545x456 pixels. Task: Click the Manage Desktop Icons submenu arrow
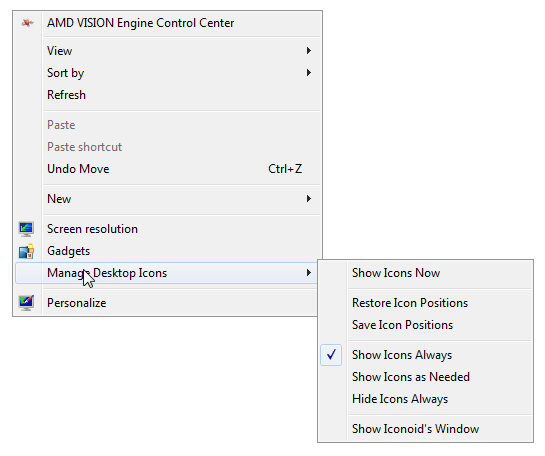coord(308,273)
